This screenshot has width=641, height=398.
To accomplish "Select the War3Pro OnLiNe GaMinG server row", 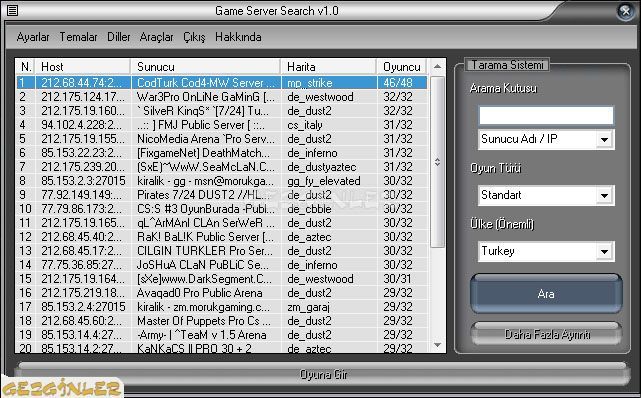I will click(x=222, y=97).
